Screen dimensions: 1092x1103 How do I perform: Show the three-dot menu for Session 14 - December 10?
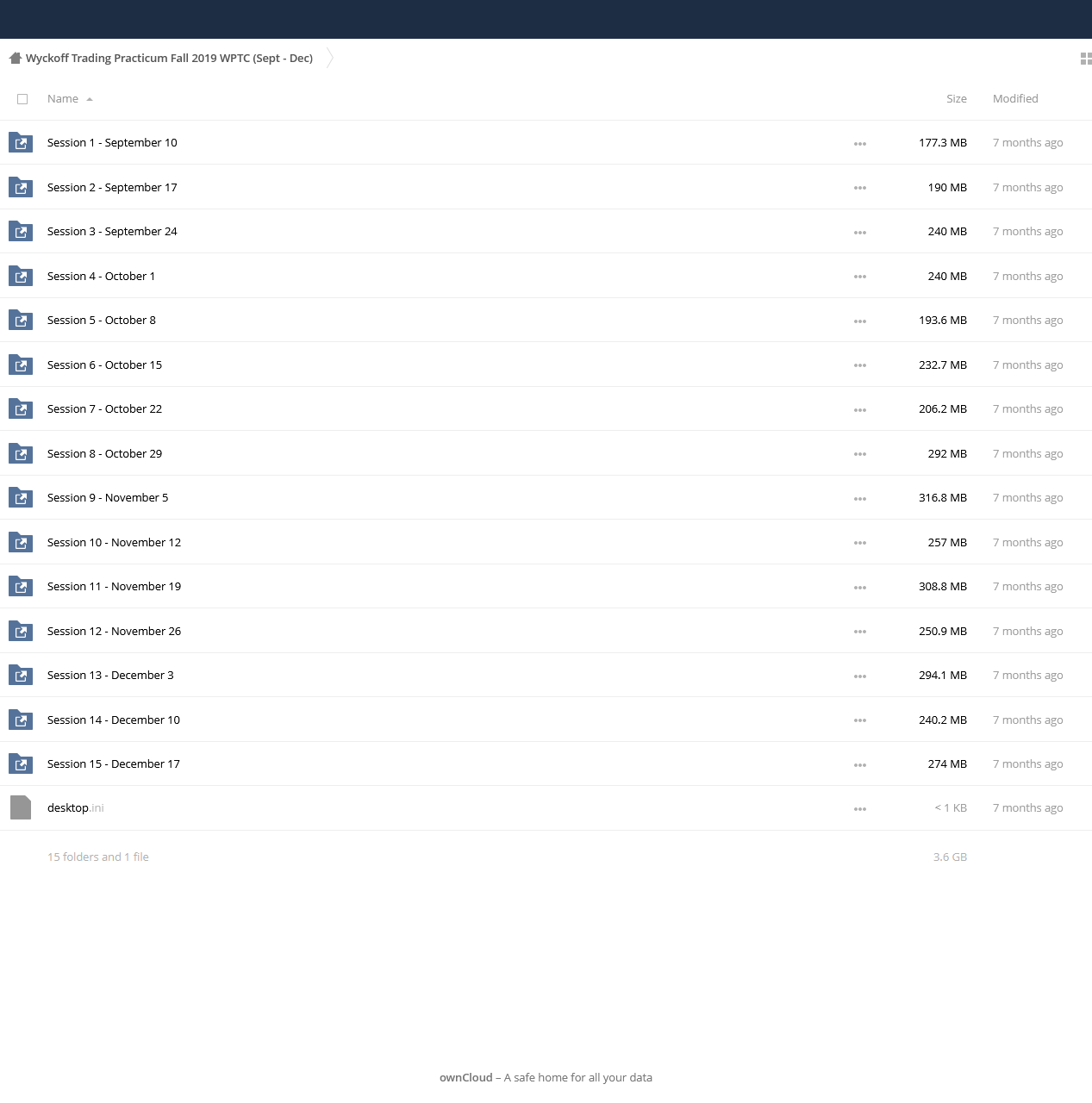860,720
